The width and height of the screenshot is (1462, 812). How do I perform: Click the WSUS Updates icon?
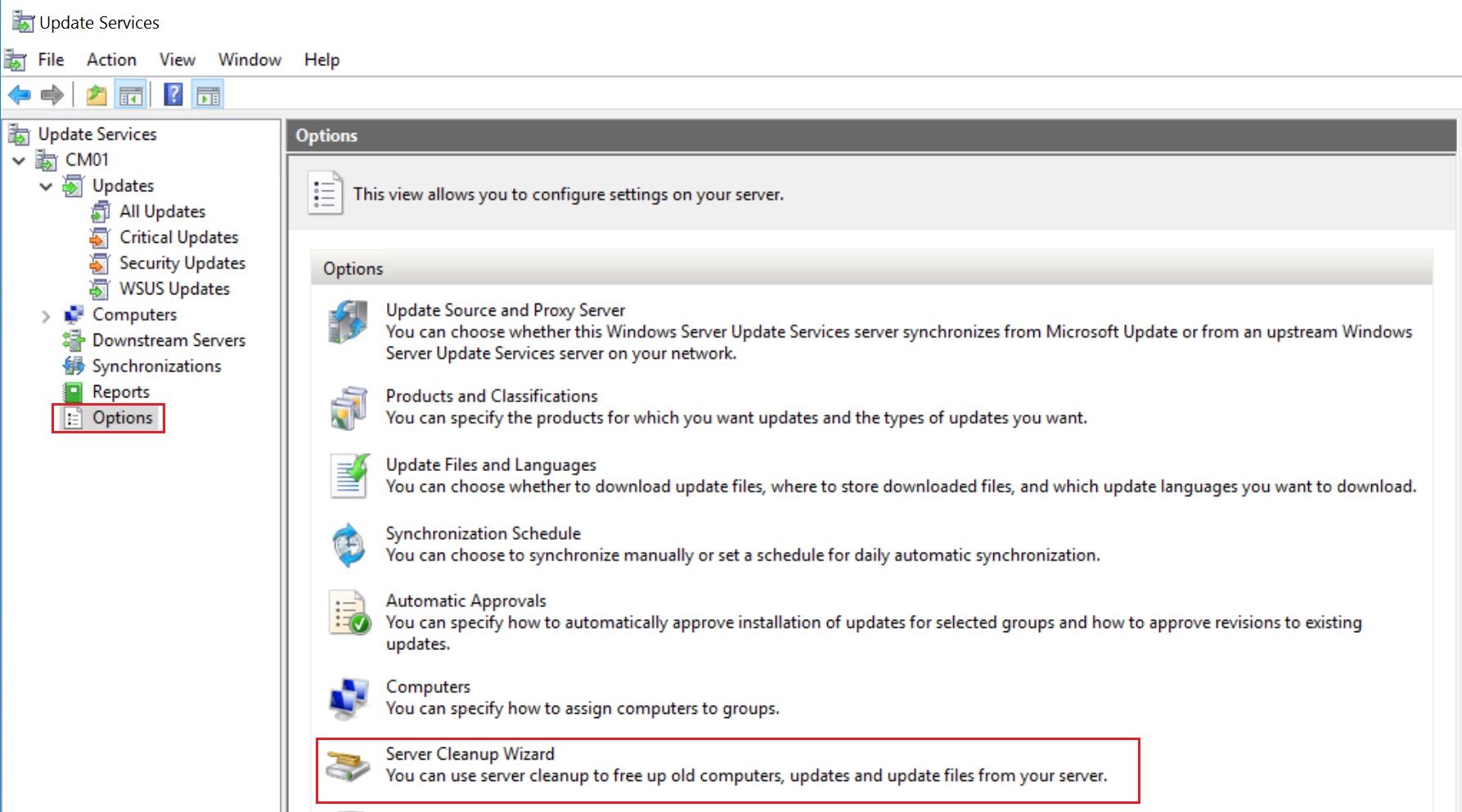(100, 289)
